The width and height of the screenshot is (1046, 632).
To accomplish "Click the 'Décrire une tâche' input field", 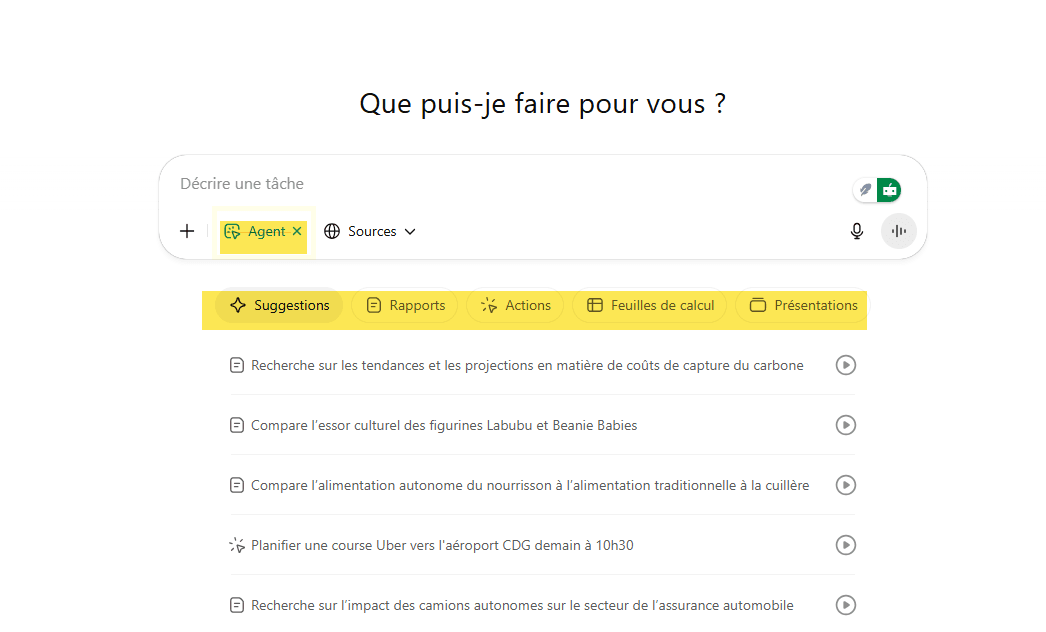I will (500, 184).
